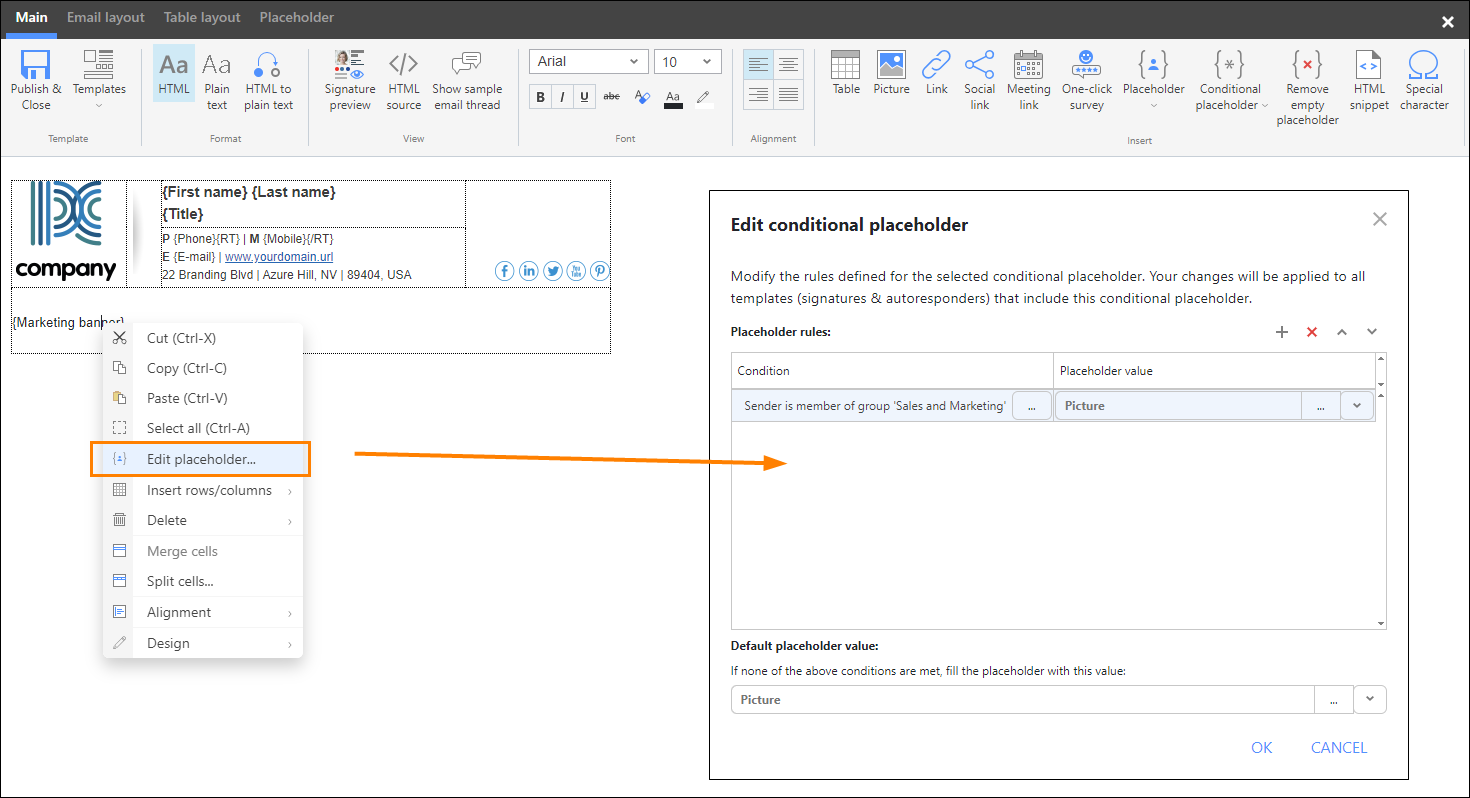1470x798 pixels.
Task: Insert an HTML snippet
Action: (1368, 80)
